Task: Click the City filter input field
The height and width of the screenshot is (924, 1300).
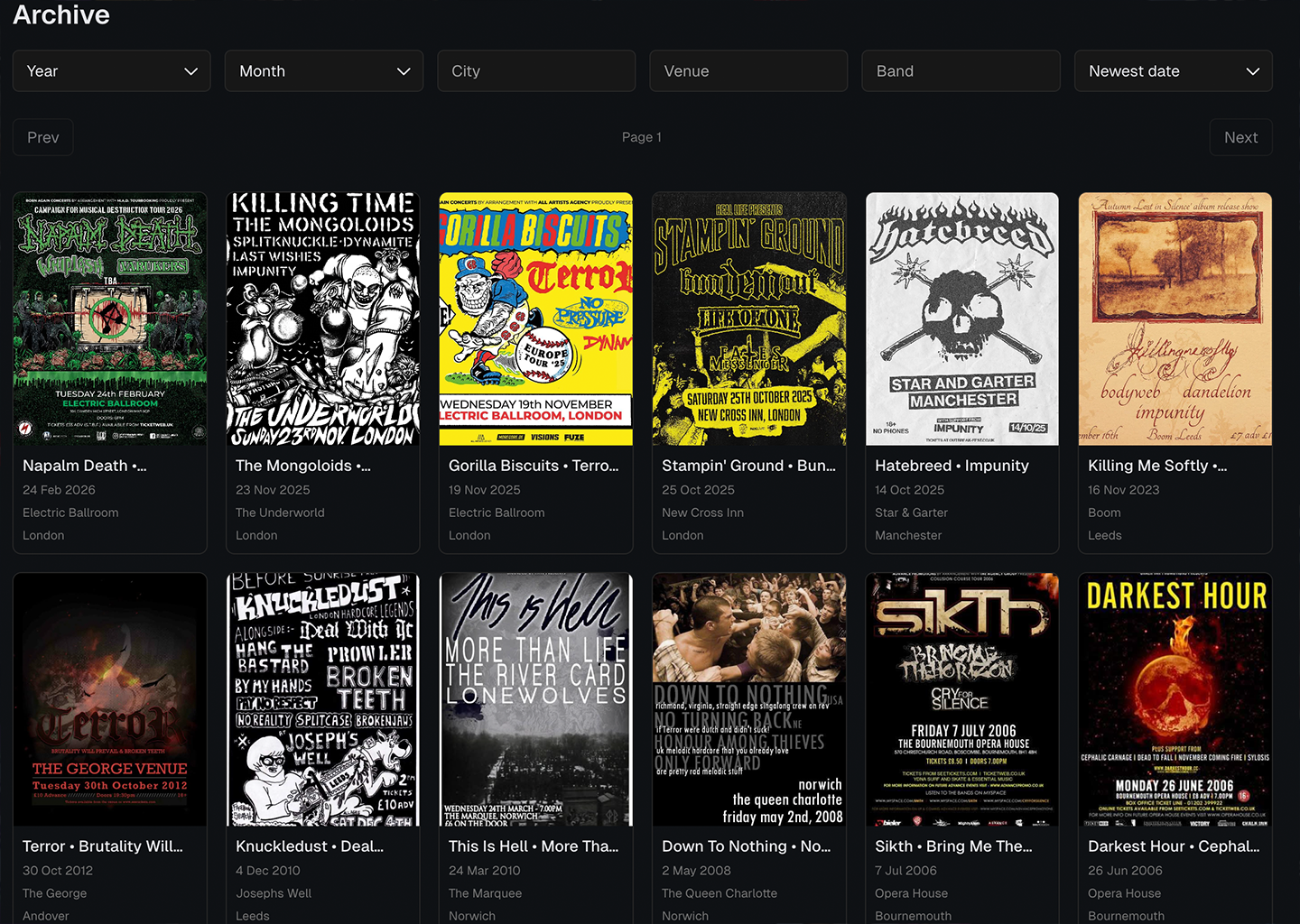Action: tap(536, 71)
